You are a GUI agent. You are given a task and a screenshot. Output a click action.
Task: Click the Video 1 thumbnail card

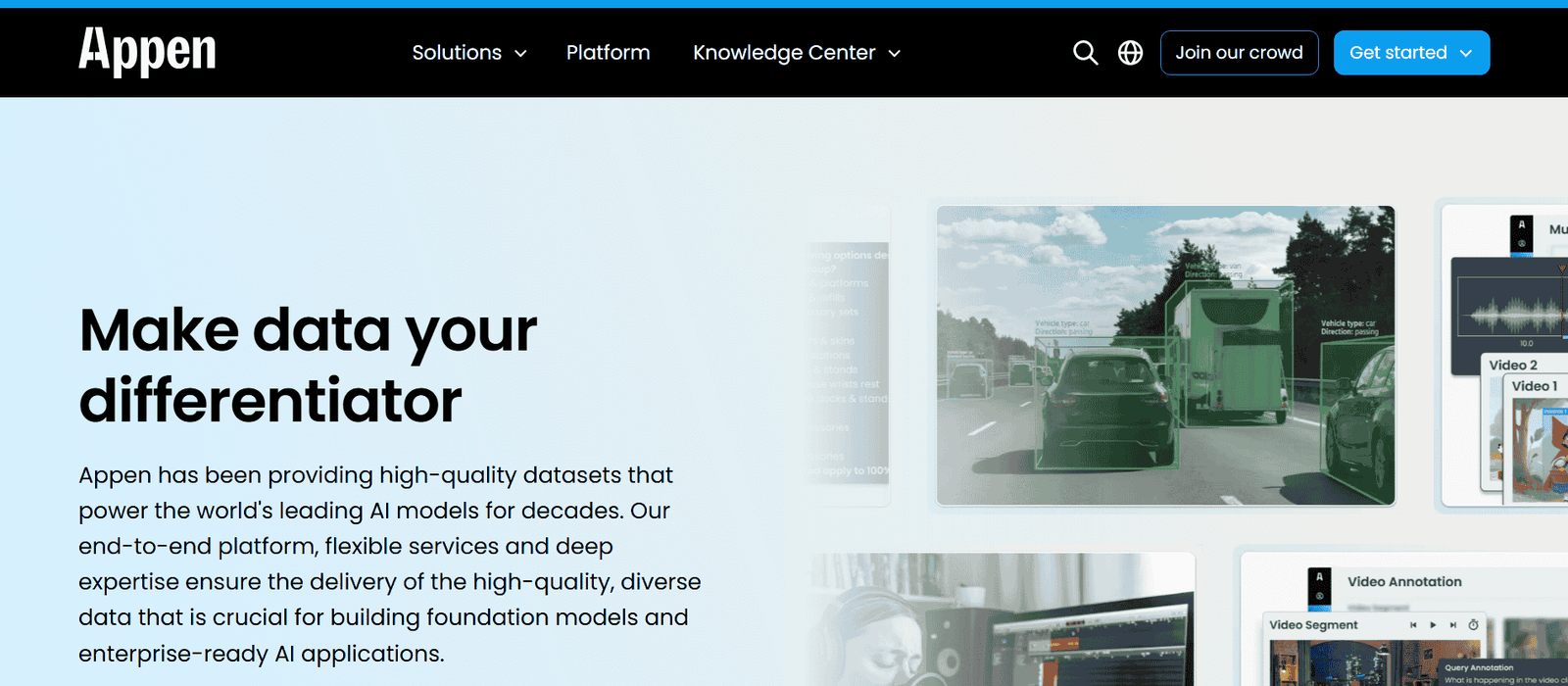click(x=1536, y=438)
